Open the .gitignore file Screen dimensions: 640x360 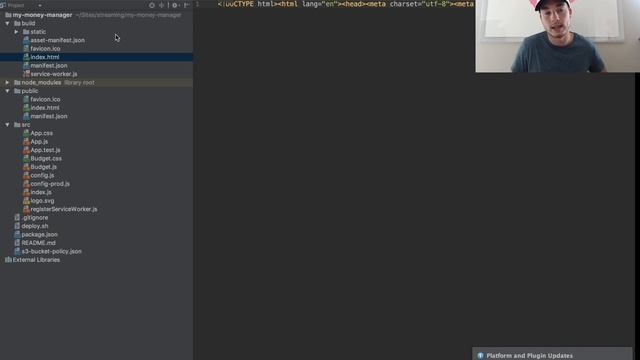pyautogui.click(x=35, y=218)
